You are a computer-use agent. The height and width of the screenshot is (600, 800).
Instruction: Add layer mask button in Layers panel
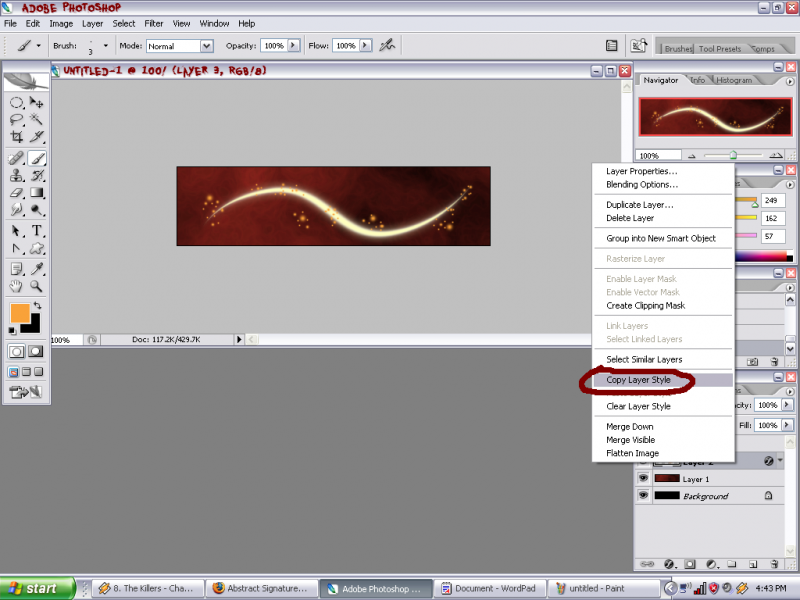point(690,564)
